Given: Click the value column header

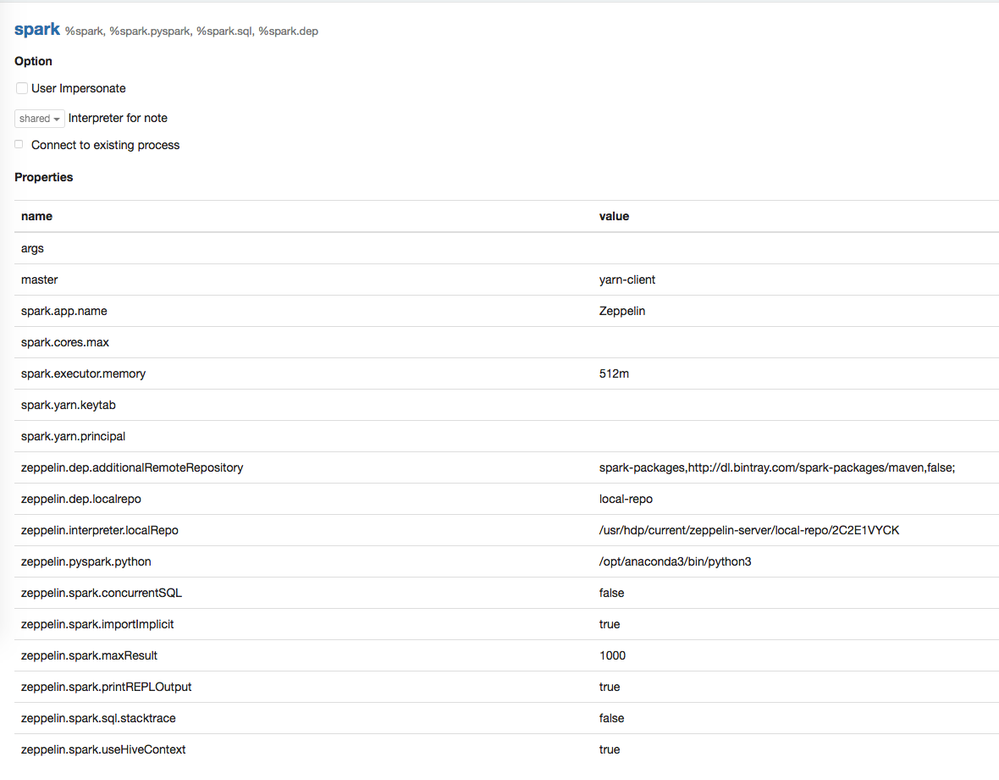Looking at the screenshot, I should tap(613, 216).
